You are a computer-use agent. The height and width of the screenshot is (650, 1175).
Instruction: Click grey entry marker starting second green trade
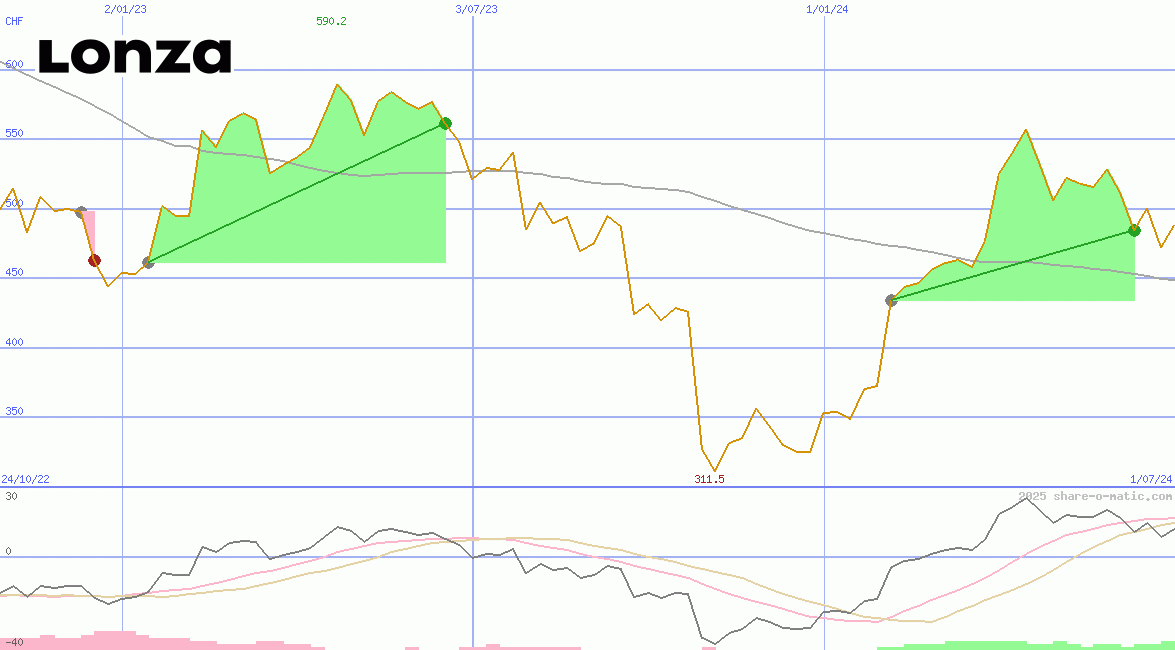click(891, 300)
